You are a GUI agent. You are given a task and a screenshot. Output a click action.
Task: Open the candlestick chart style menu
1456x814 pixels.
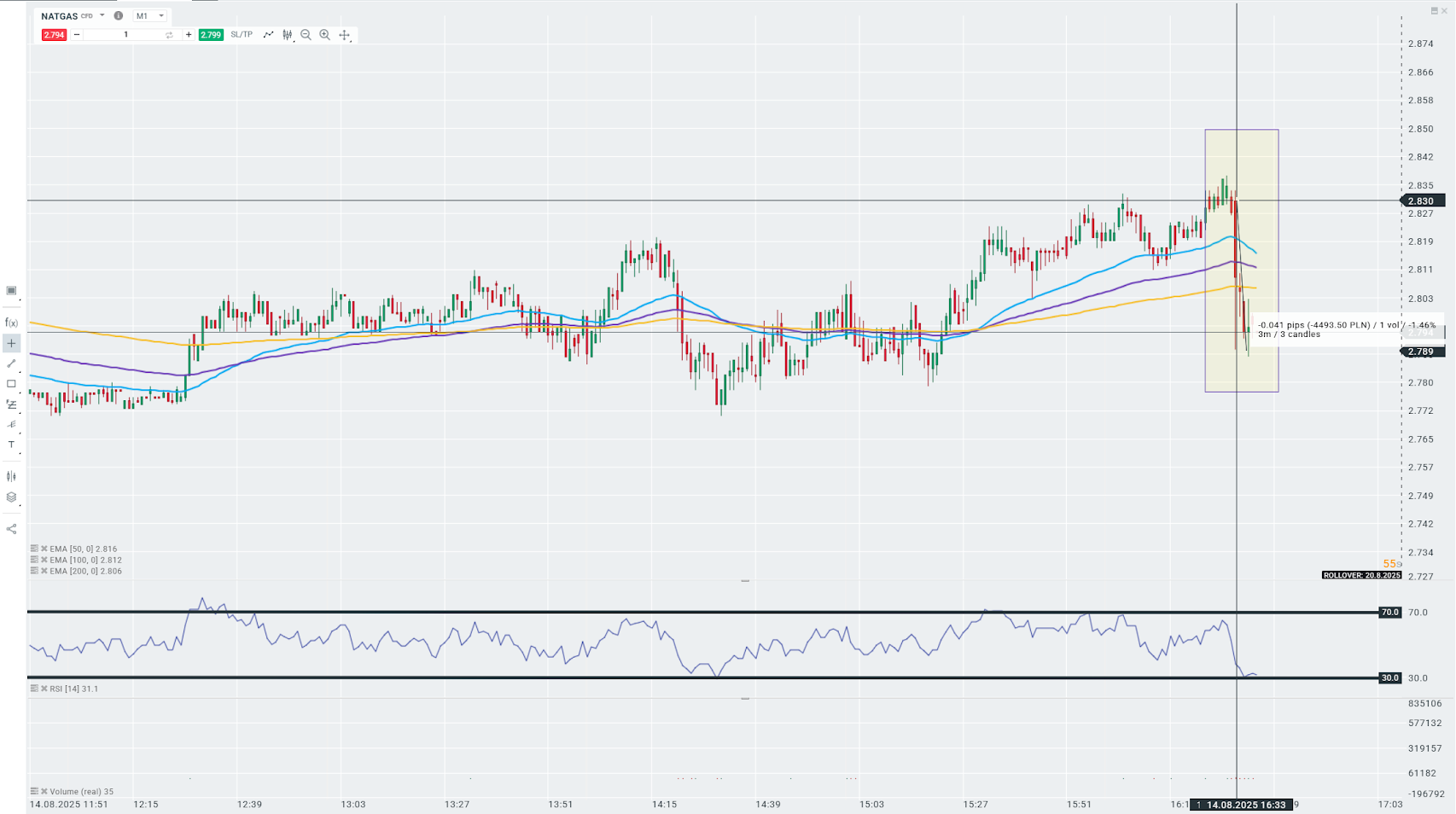click(288, 35)
